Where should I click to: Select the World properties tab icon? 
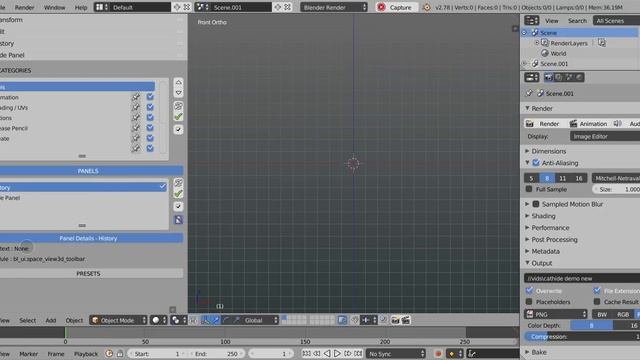coord(579,77)
